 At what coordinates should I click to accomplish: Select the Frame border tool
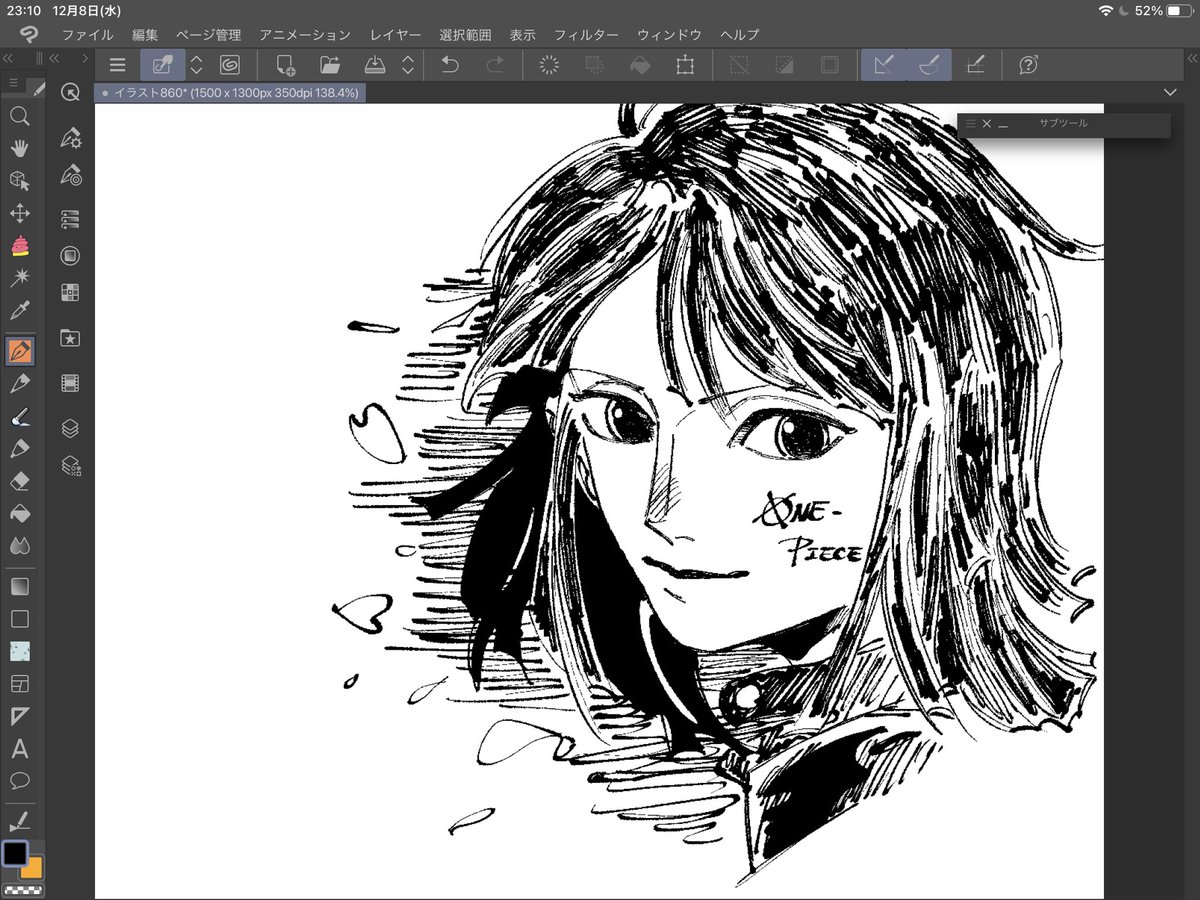click(19, 684)
